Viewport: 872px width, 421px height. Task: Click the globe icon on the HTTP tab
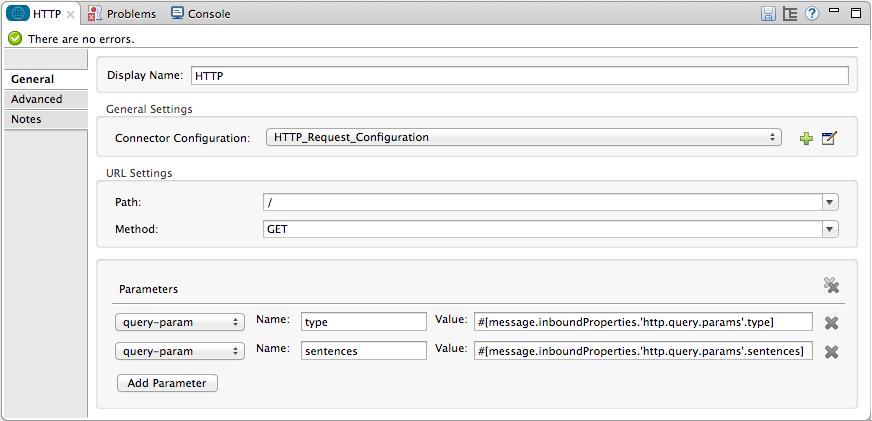point(18,14)
